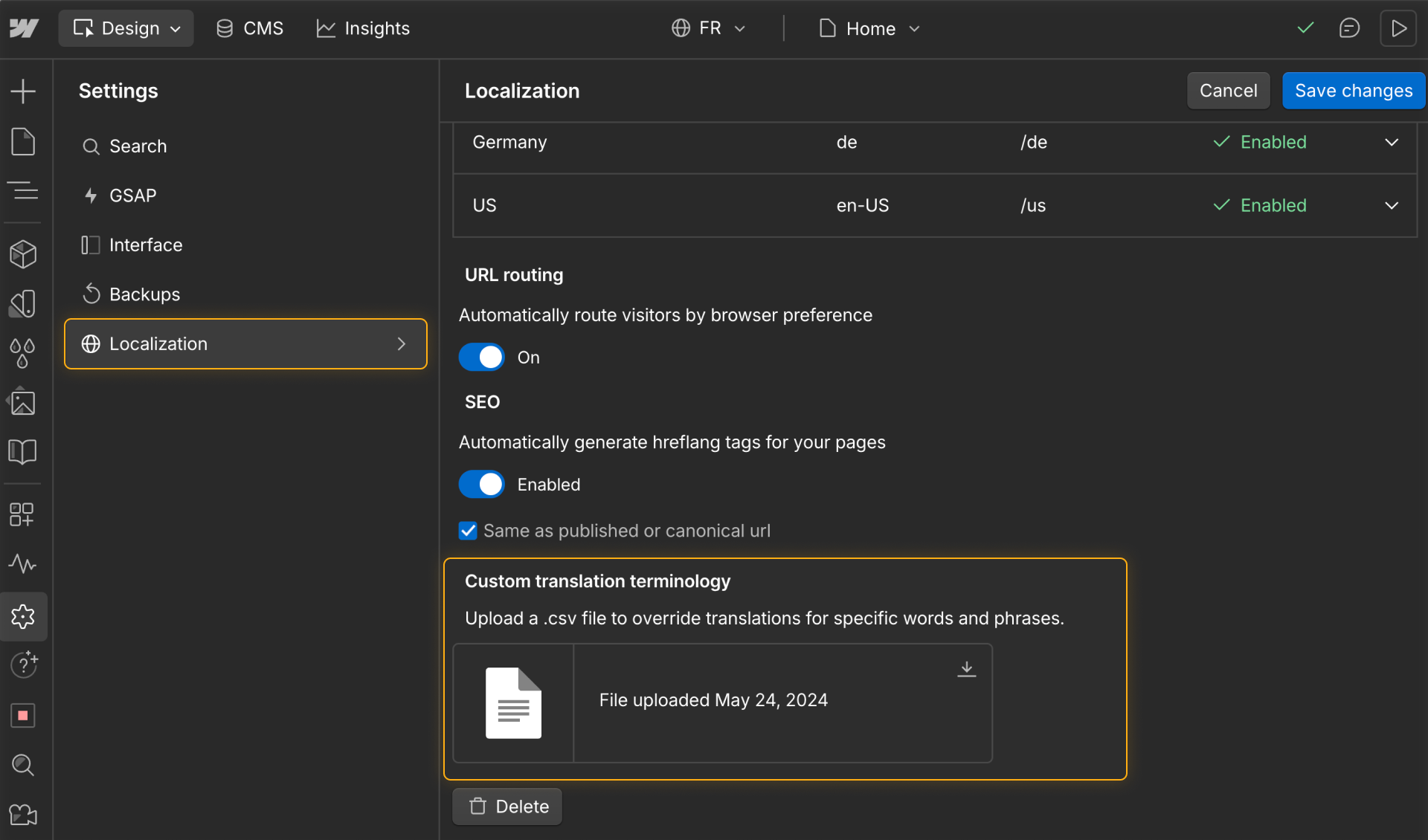
Task: Switch to the CMS tab
Action: pos(249,28)
